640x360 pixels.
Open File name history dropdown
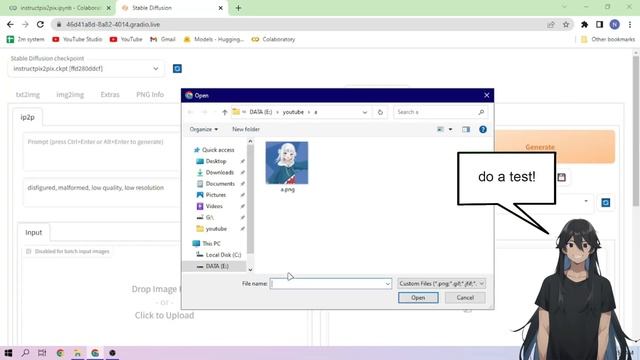click(387, 284)
